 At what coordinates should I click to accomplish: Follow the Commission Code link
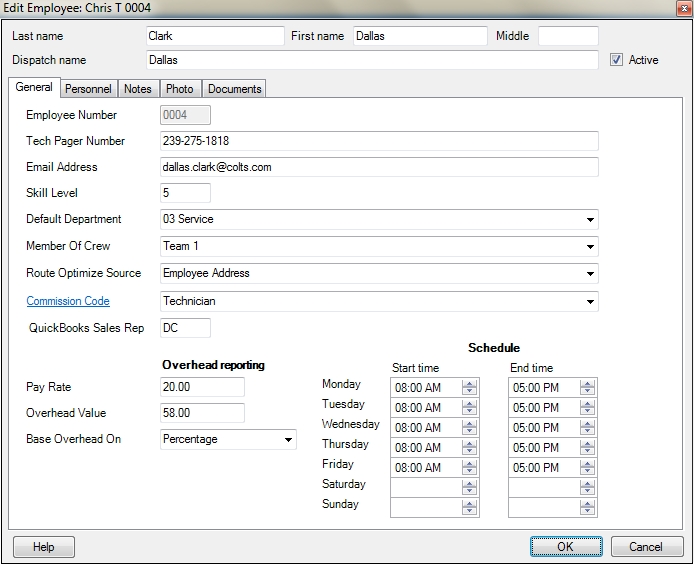click(x=68, y=301)
